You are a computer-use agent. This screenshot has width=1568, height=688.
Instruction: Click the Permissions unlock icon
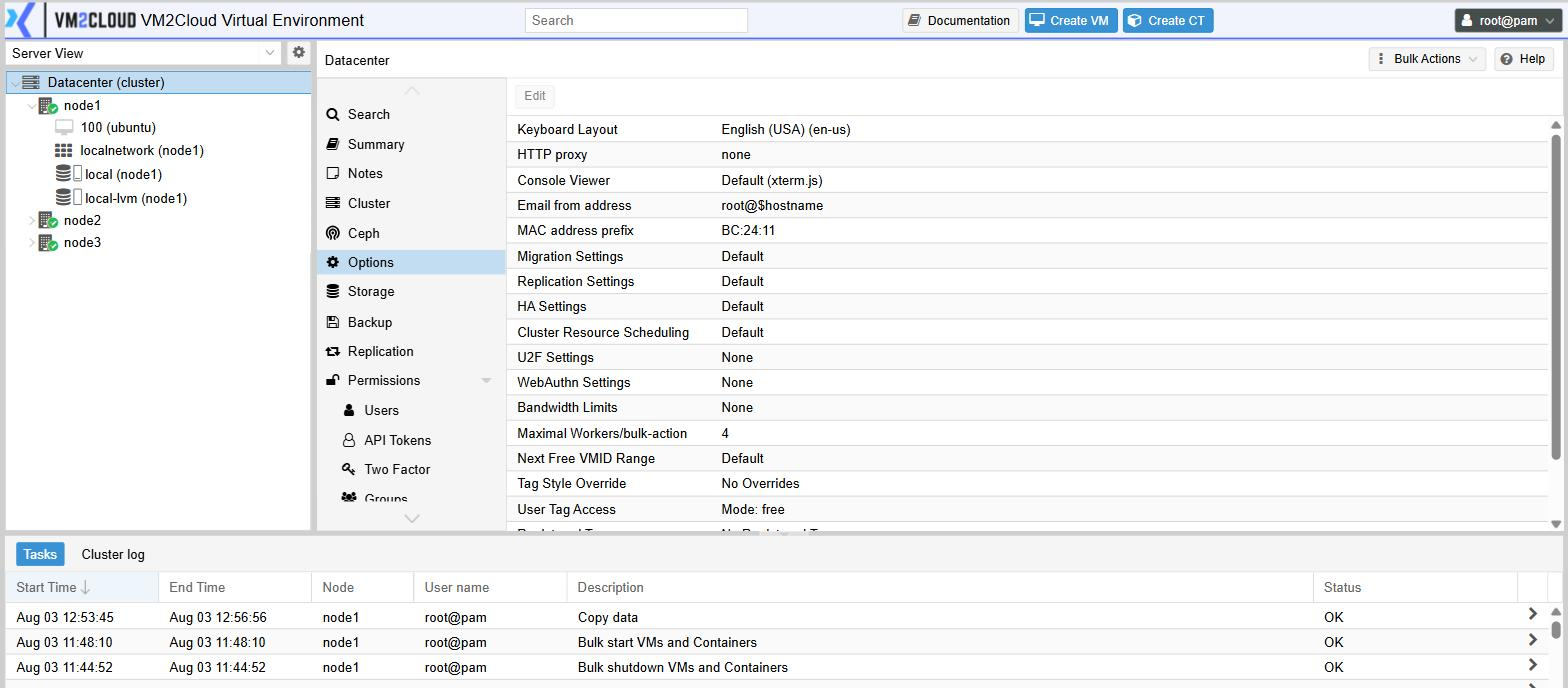pyautogui.click(x=333, y=380)
